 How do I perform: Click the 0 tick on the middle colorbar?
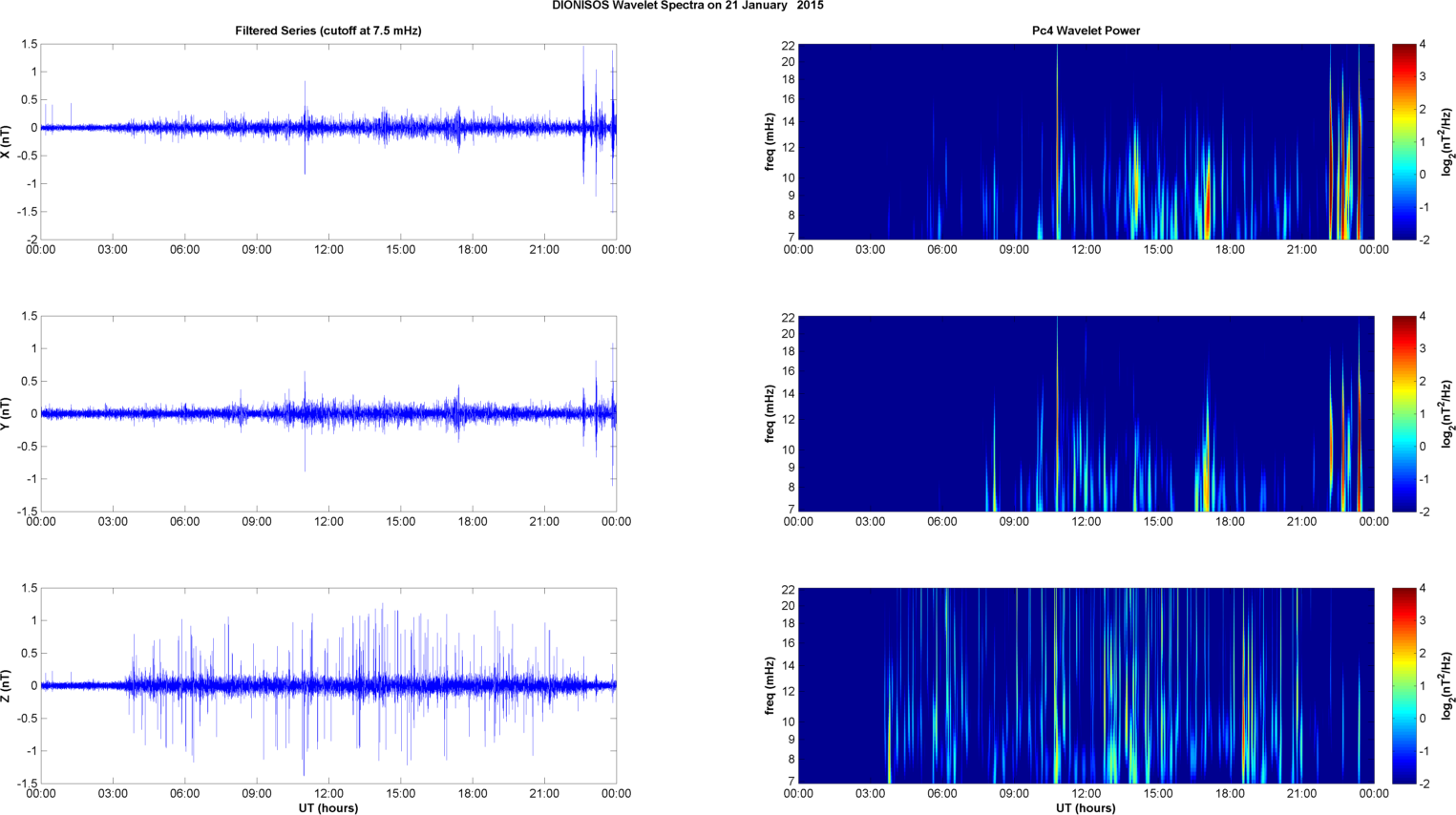pyautogui.click(x=1423, y=446)
